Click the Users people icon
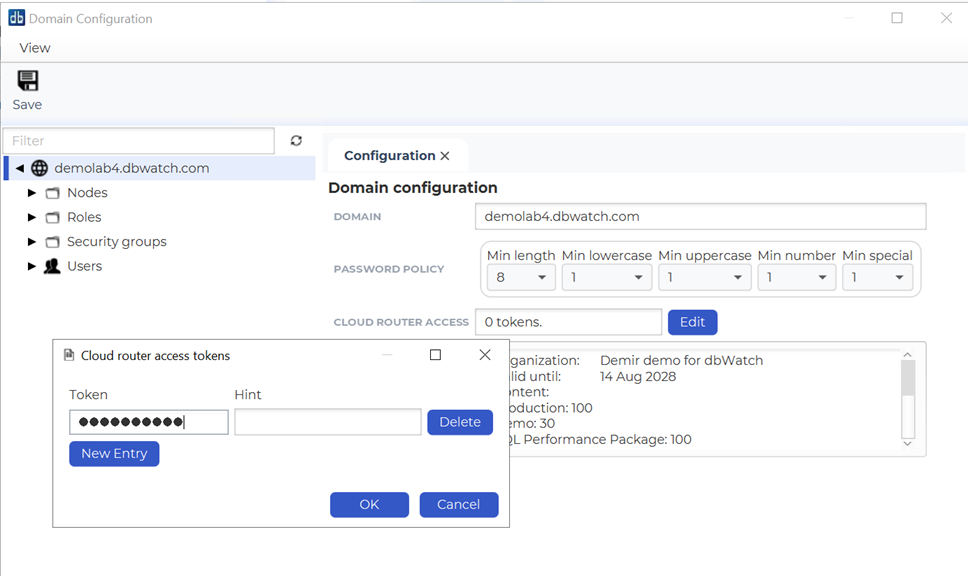 click(52, 266)
